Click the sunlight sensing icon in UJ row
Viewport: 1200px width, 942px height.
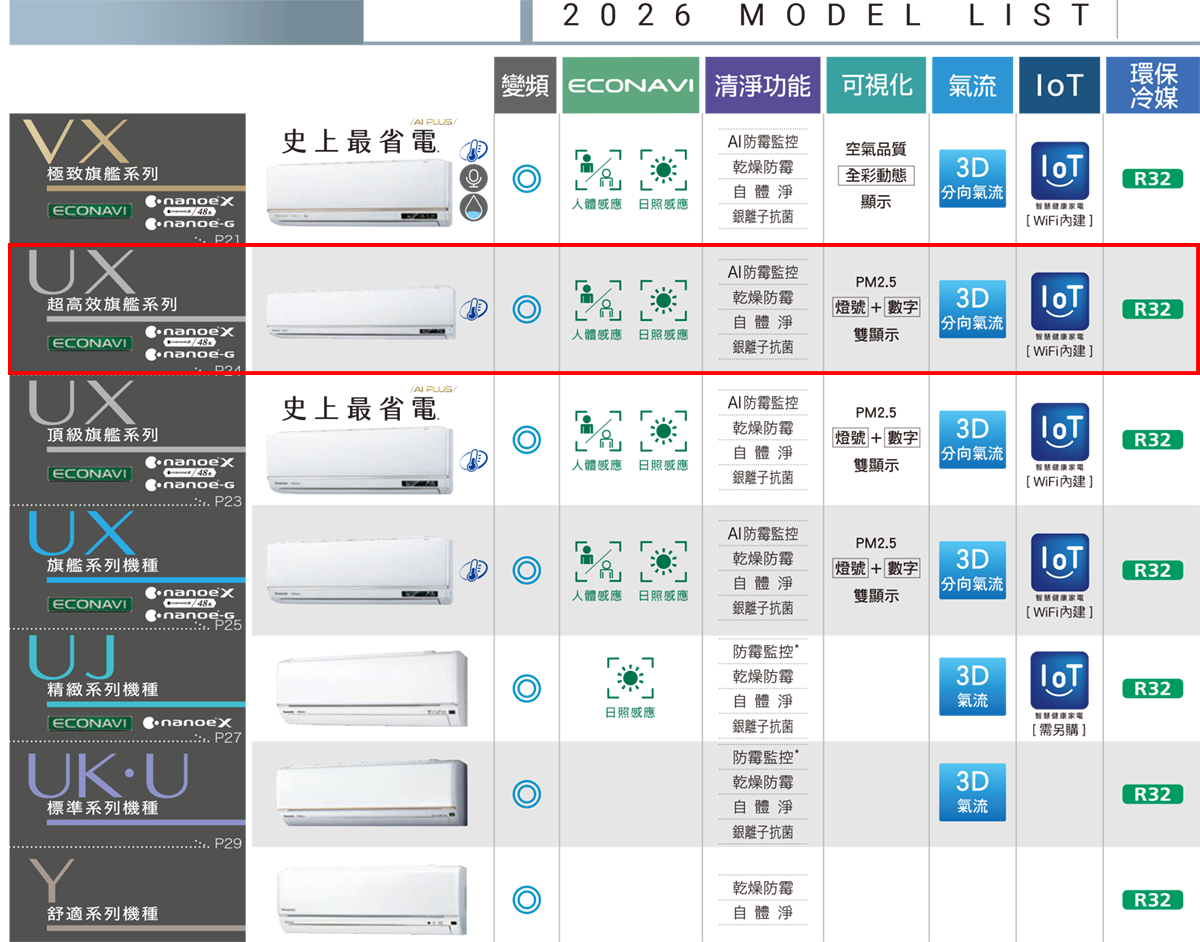630,679
